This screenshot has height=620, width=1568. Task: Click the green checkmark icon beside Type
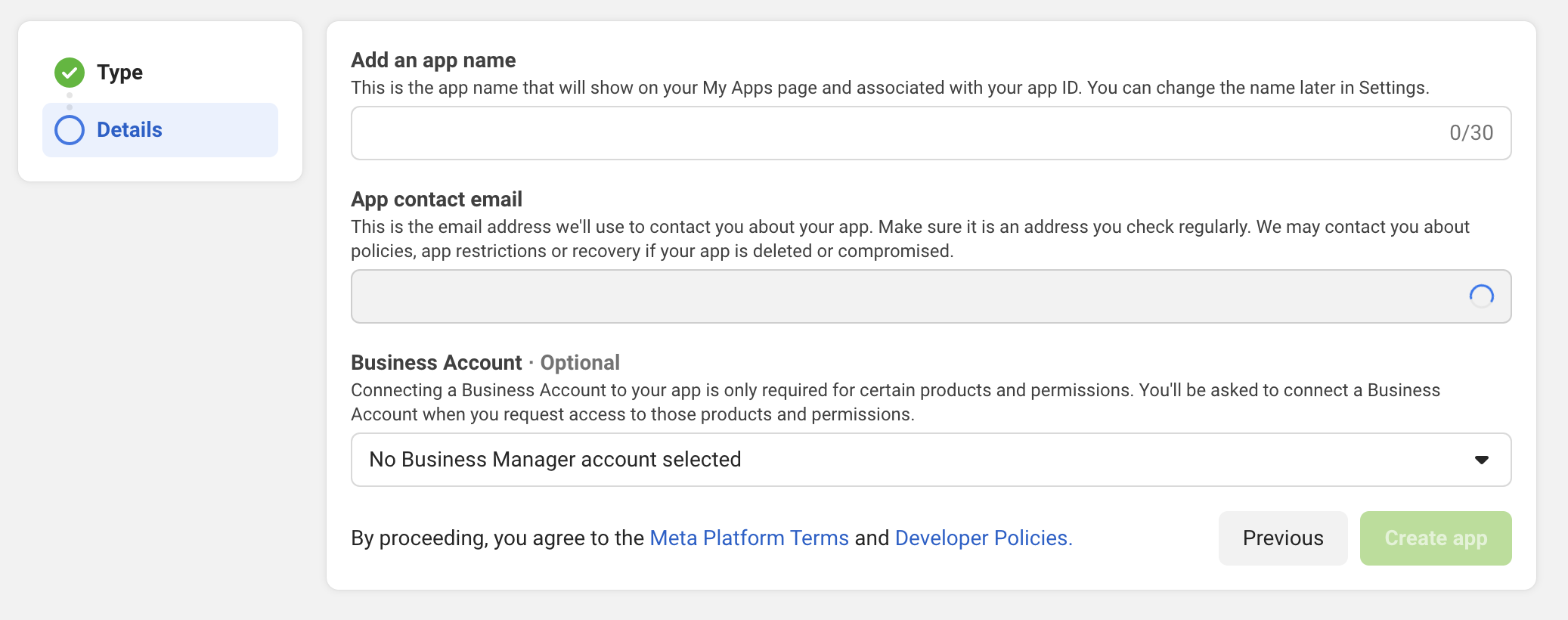click(x=70, y=73)
